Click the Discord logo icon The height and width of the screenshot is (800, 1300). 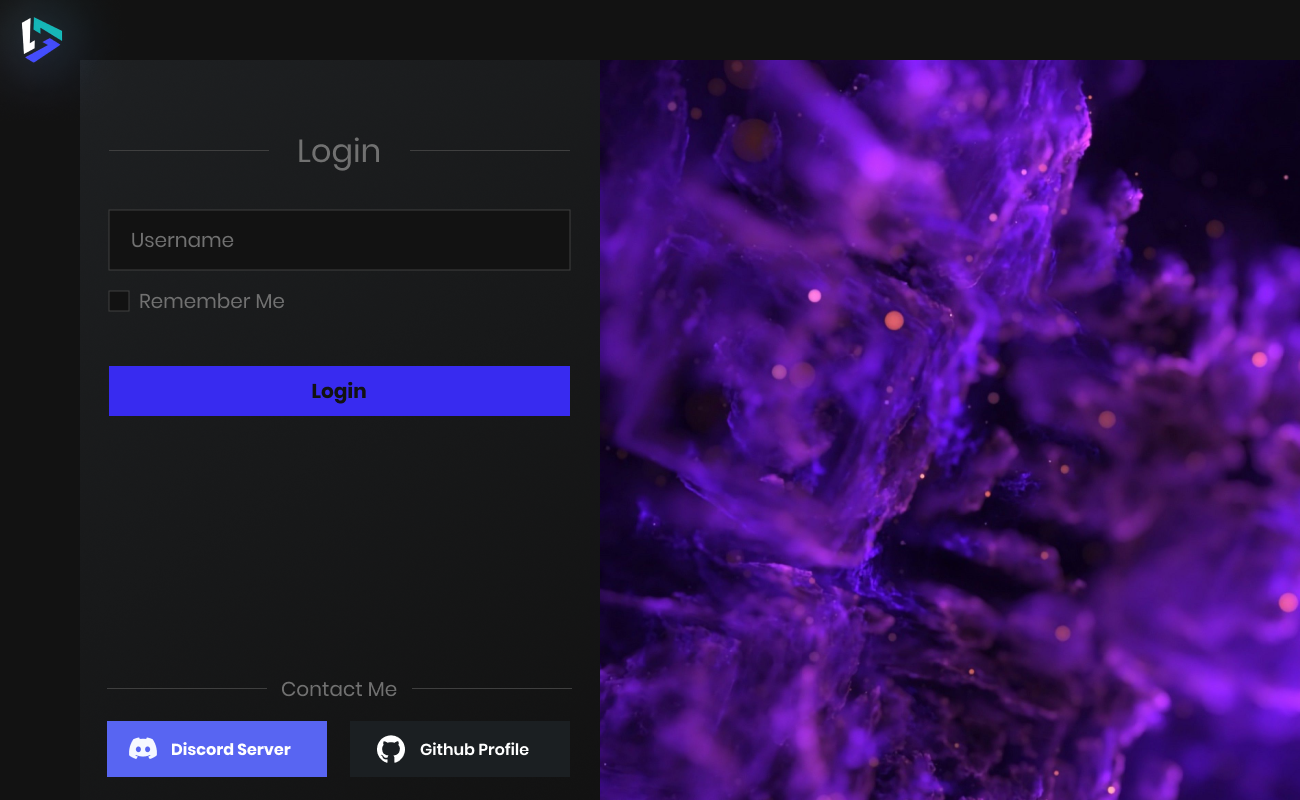pos(143,749)
